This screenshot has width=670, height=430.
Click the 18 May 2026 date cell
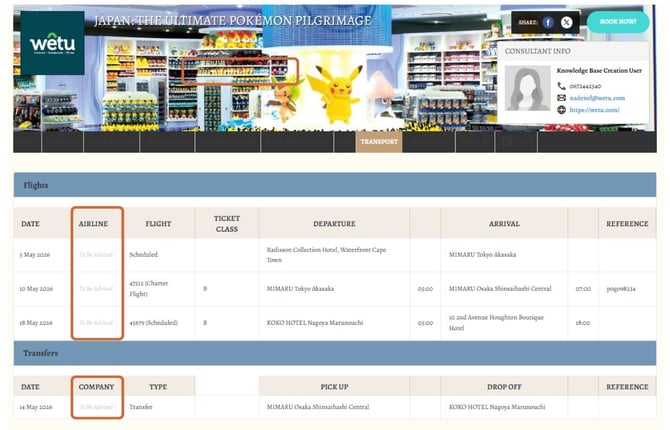point(36,323)
